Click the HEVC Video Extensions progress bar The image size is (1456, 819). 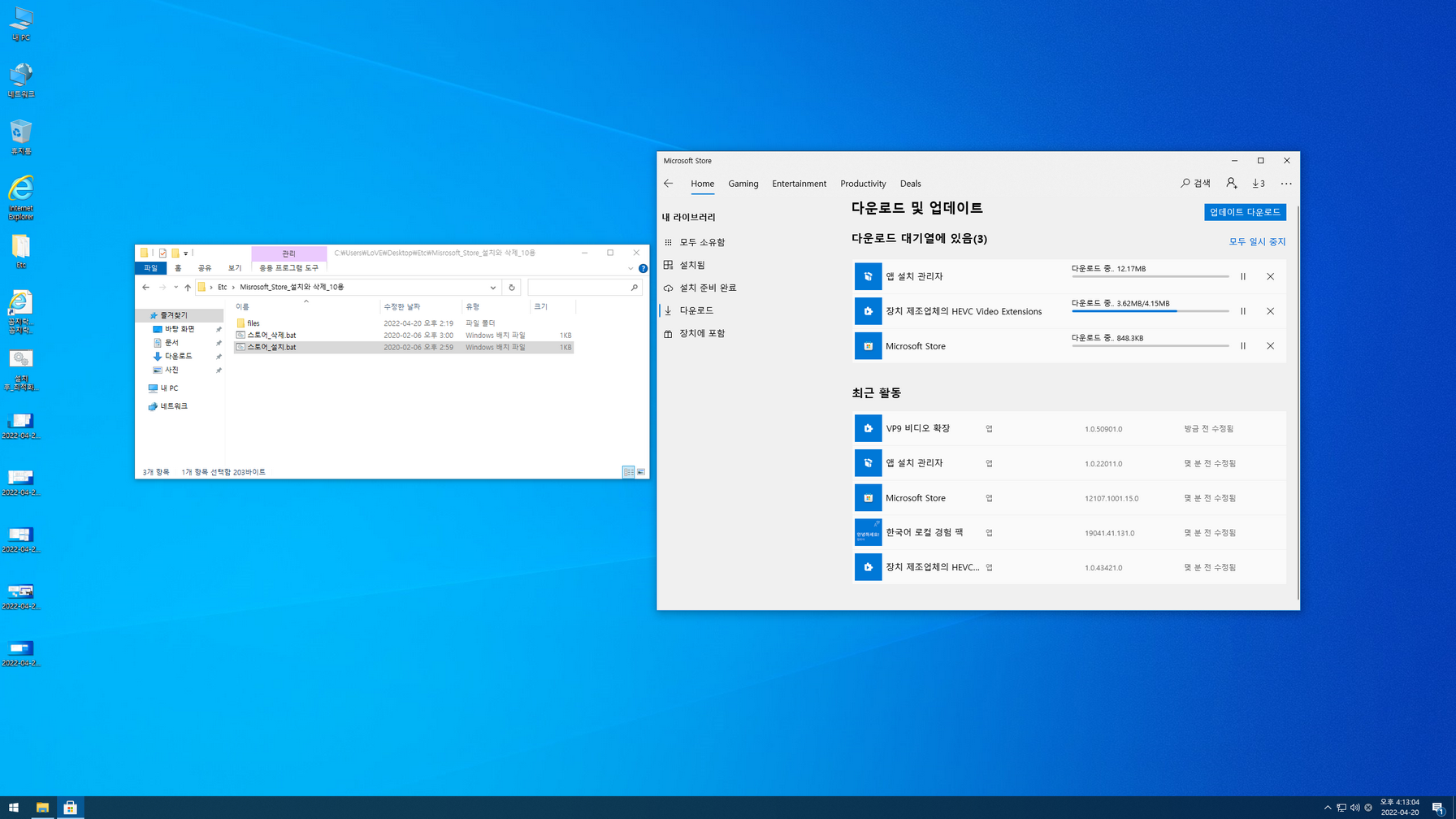[1150, 311]
